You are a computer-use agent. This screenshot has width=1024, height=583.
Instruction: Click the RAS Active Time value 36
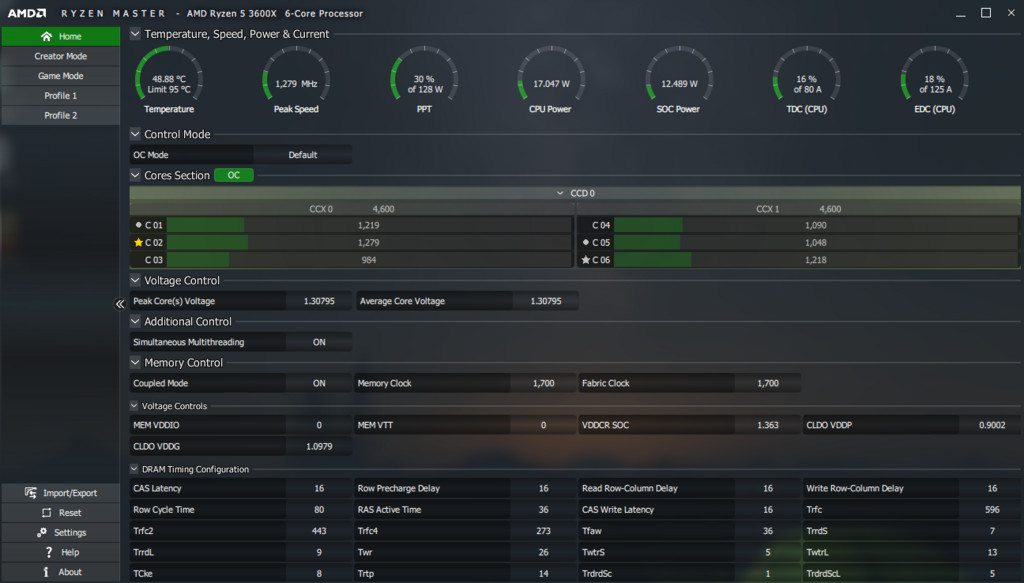click(x=543, y=510)
